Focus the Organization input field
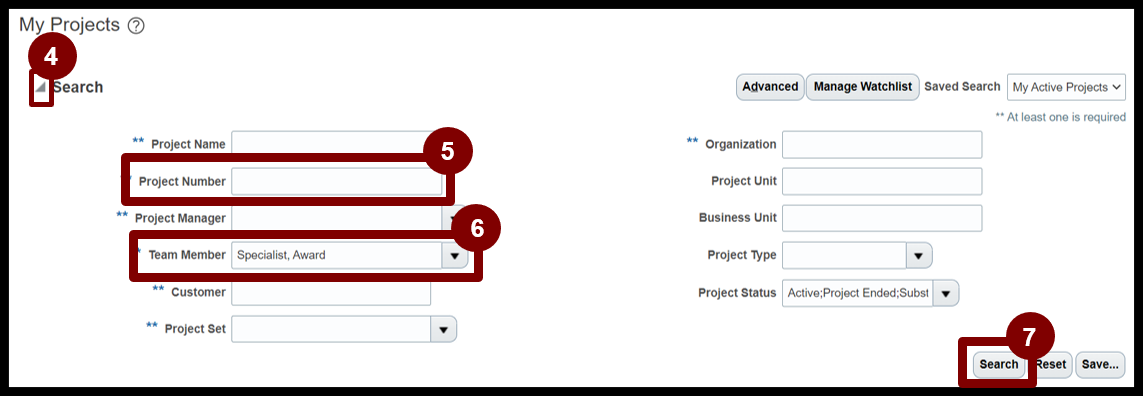Viewport: 1143px width, 396px height. click(x=882, y=144)
